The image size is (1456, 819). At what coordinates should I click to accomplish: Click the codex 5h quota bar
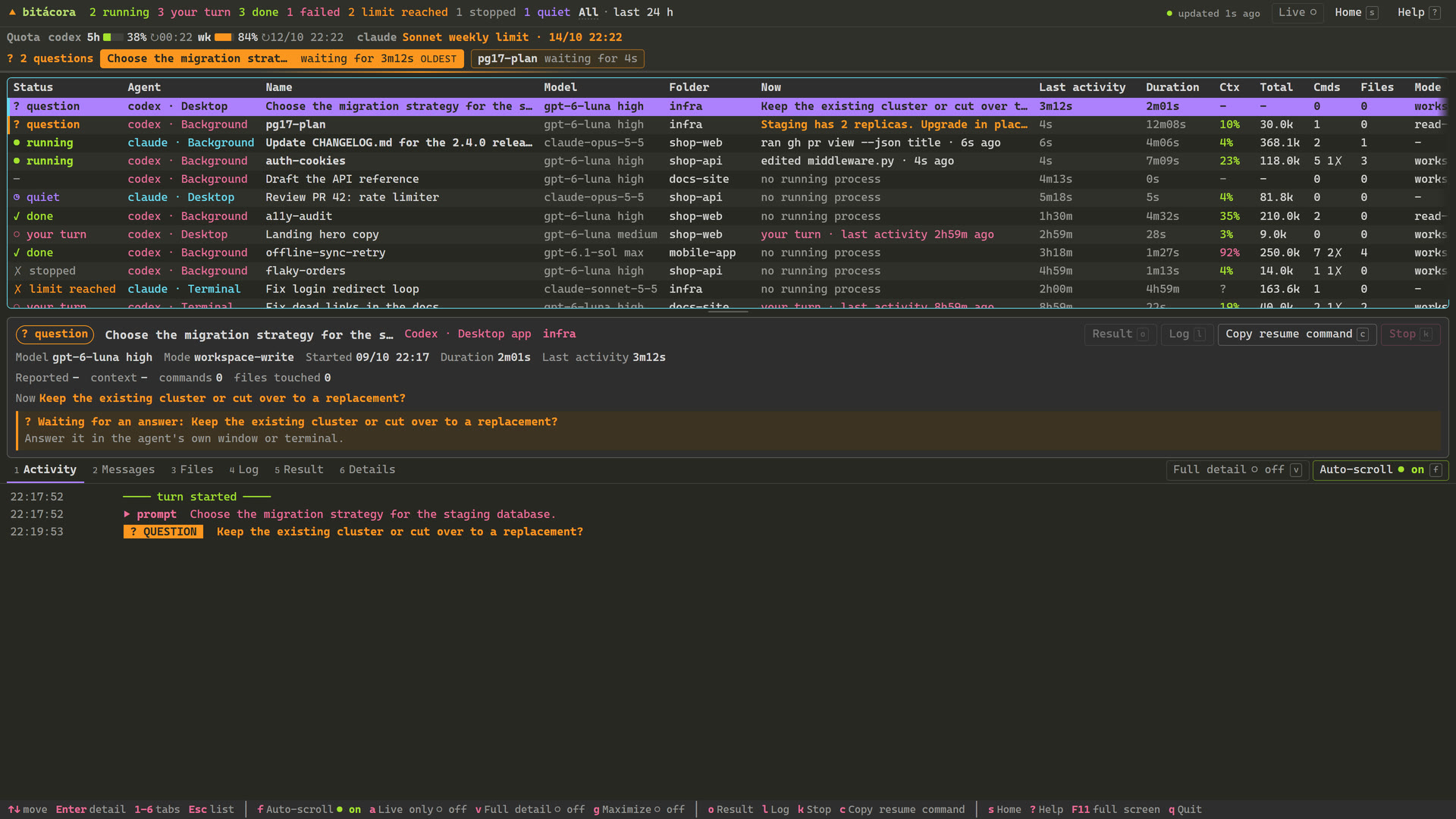coord(113,37)
